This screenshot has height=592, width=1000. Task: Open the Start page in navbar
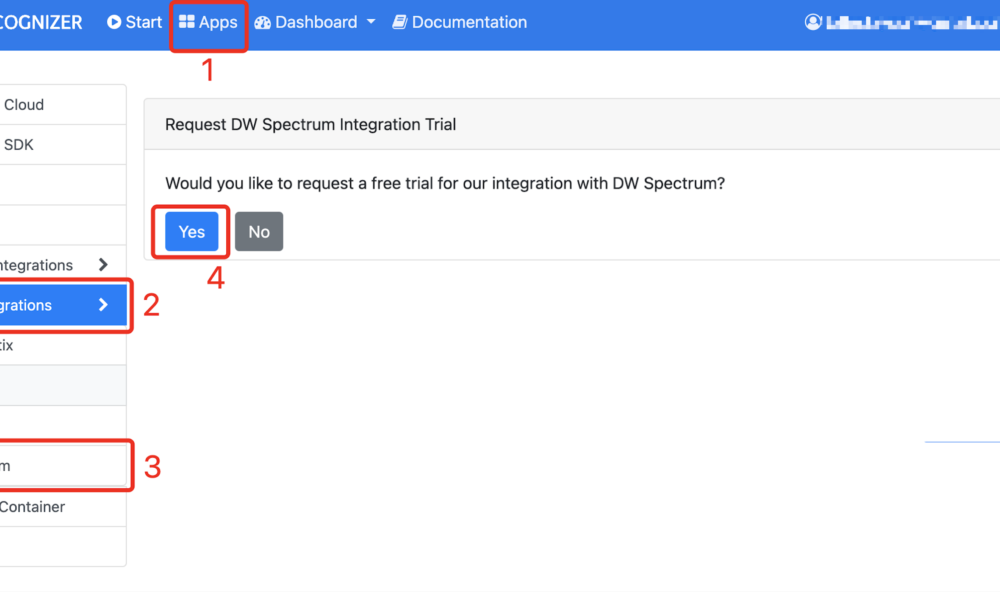click(x=135, y=22)
